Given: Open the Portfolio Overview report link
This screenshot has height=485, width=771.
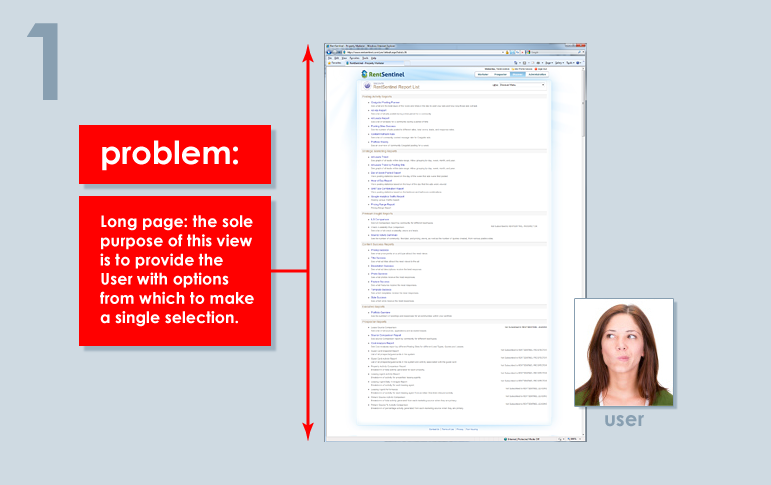Looking at the screenshot, I should [x=380, y=310].
